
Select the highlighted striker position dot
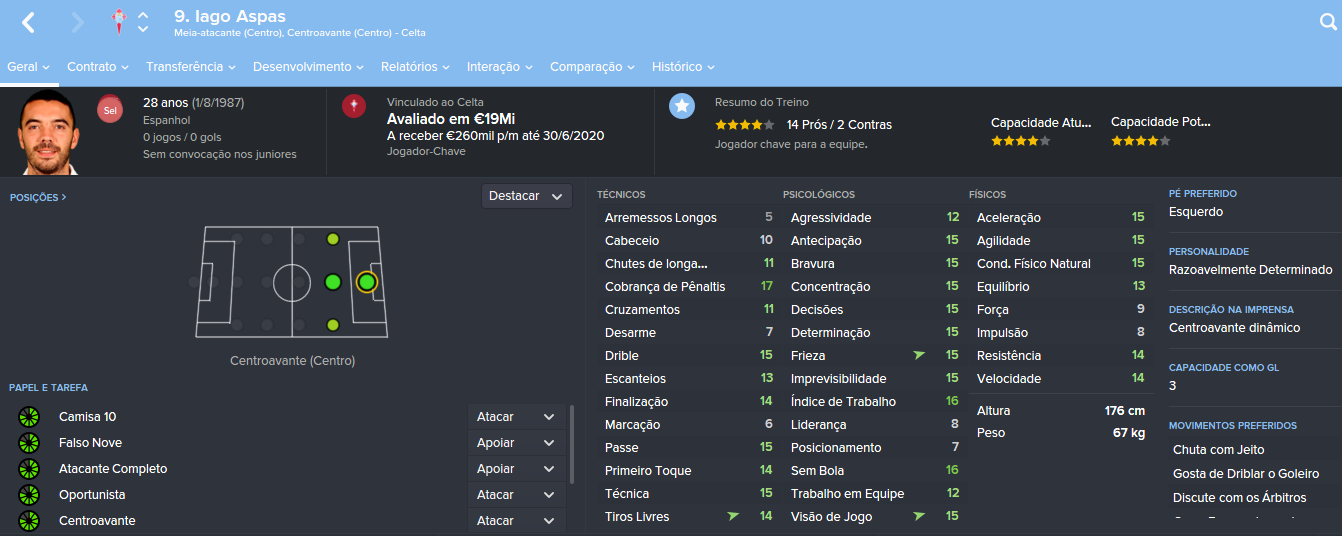click(366, 282)
